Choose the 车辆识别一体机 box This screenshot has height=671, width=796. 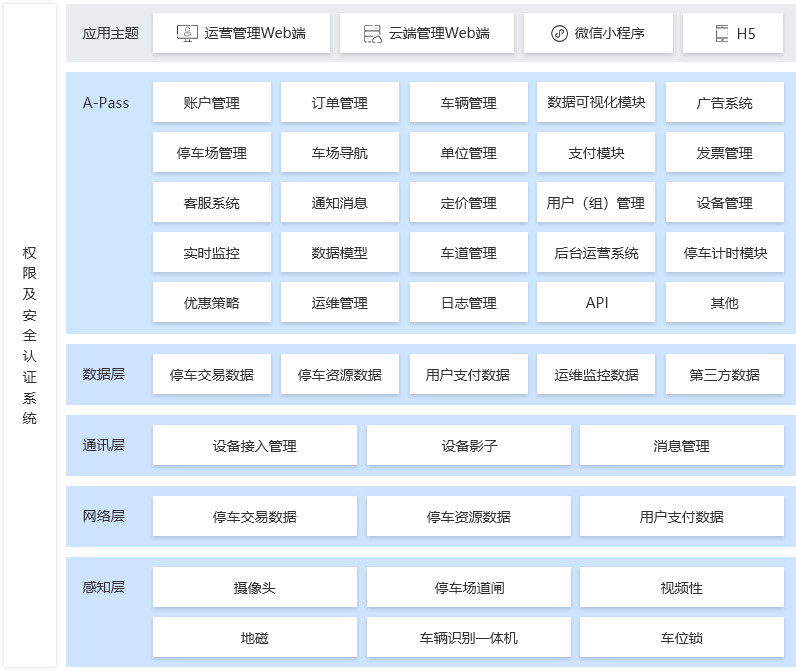coord(469,638)
